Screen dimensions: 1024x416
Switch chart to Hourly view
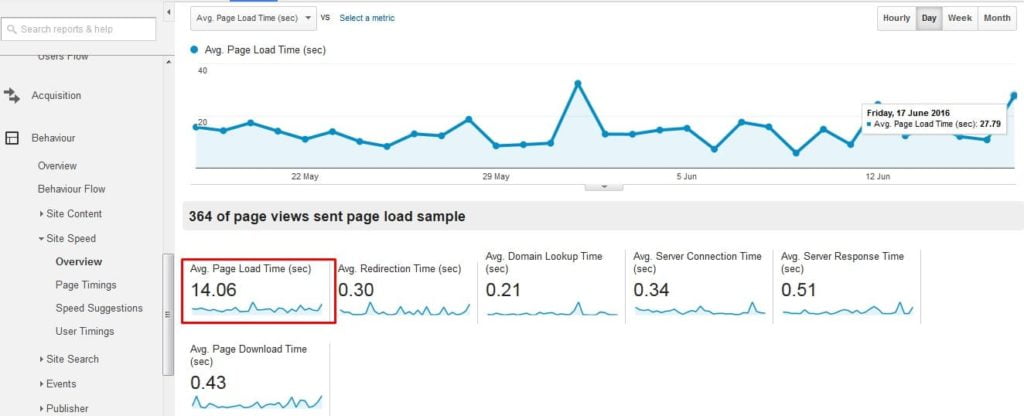click(896, 18)
